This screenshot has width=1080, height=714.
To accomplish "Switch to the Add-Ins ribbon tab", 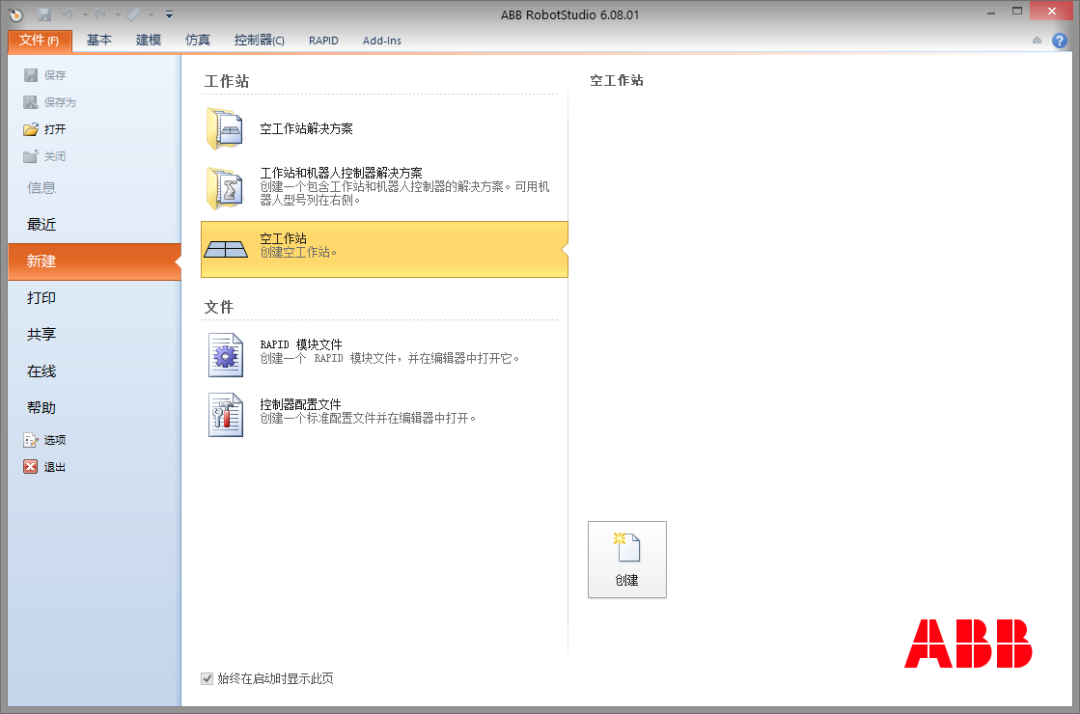I will [382, 41].
